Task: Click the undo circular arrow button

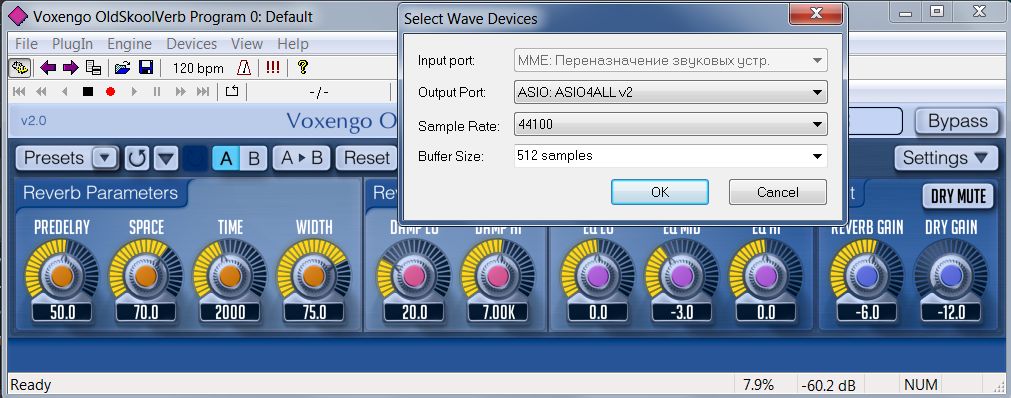Action: point(136,158)
